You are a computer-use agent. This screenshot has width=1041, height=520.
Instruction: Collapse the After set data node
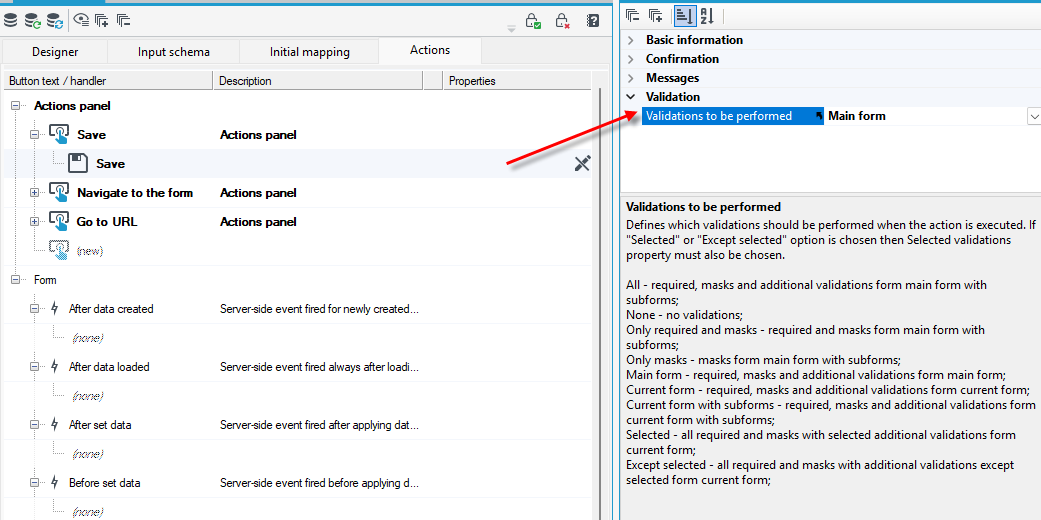[35, 424]
